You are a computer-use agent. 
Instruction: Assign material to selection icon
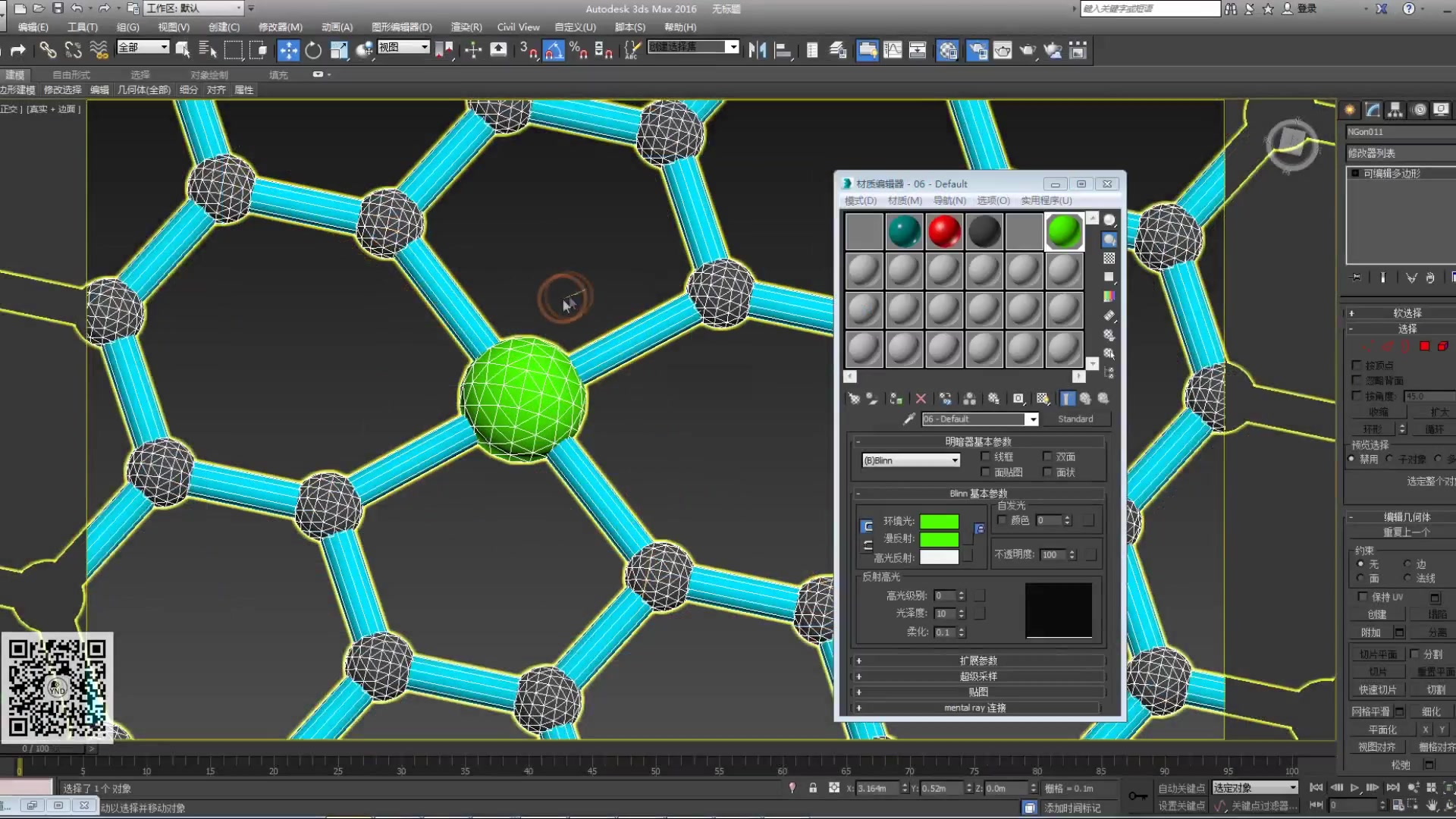pos(896,399)
